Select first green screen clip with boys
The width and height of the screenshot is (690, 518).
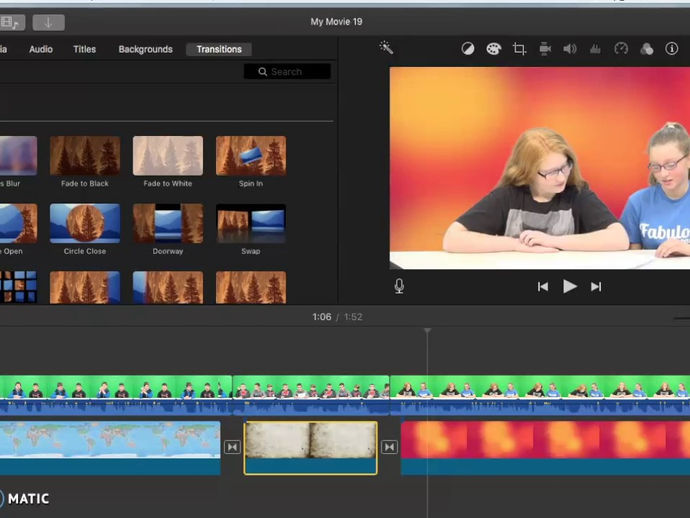coord(116,395)
